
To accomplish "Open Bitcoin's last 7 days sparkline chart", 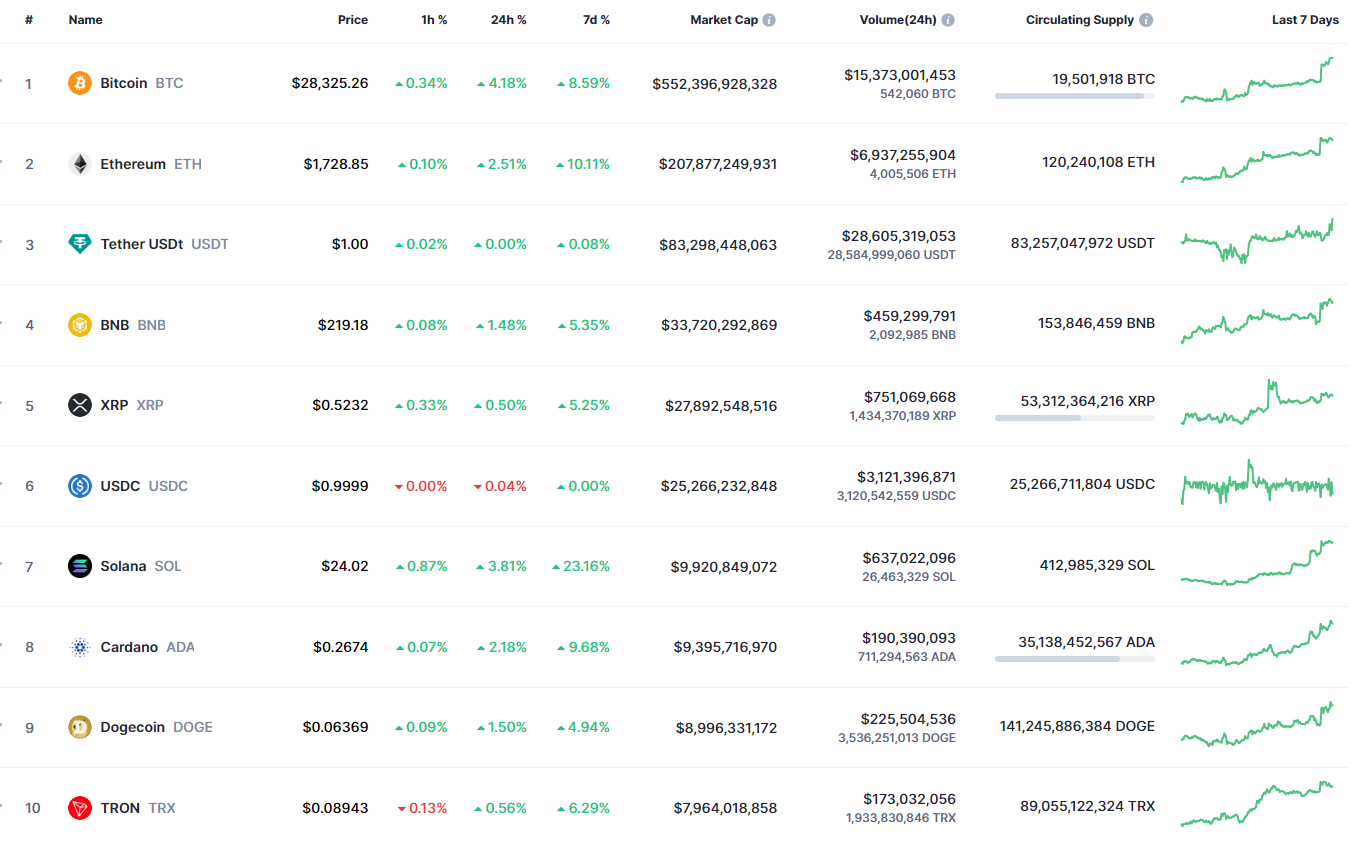I will [1257, 82].
